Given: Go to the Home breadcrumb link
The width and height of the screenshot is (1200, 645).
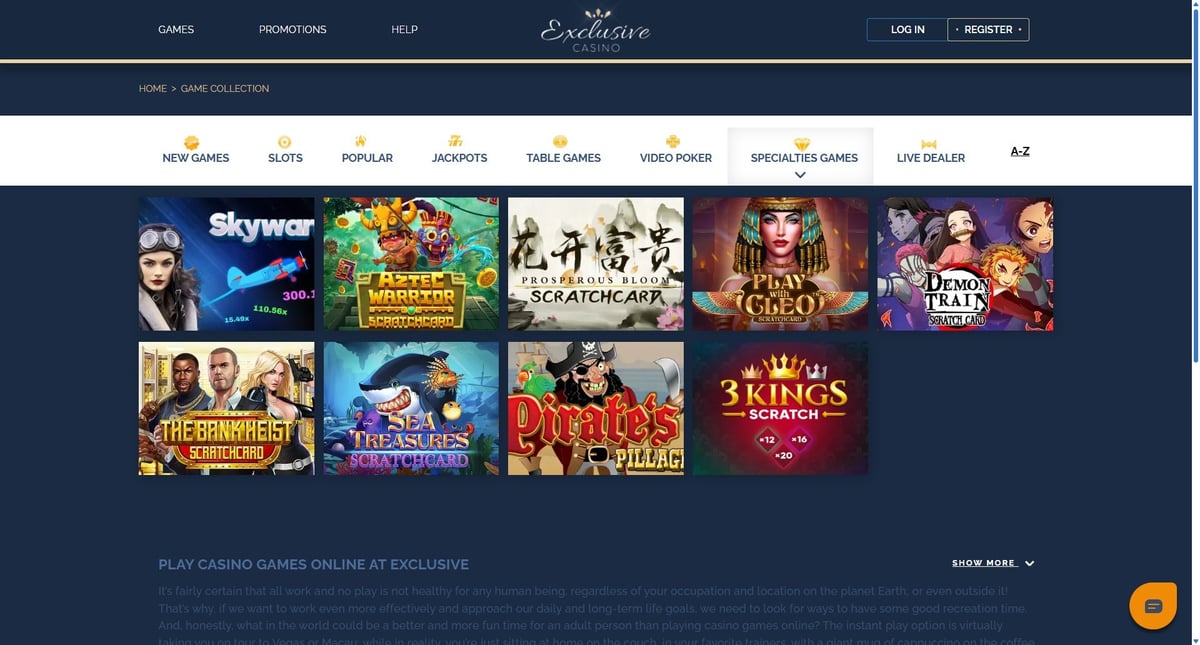Looking at the screenshot, I should (x=153, y=89).
